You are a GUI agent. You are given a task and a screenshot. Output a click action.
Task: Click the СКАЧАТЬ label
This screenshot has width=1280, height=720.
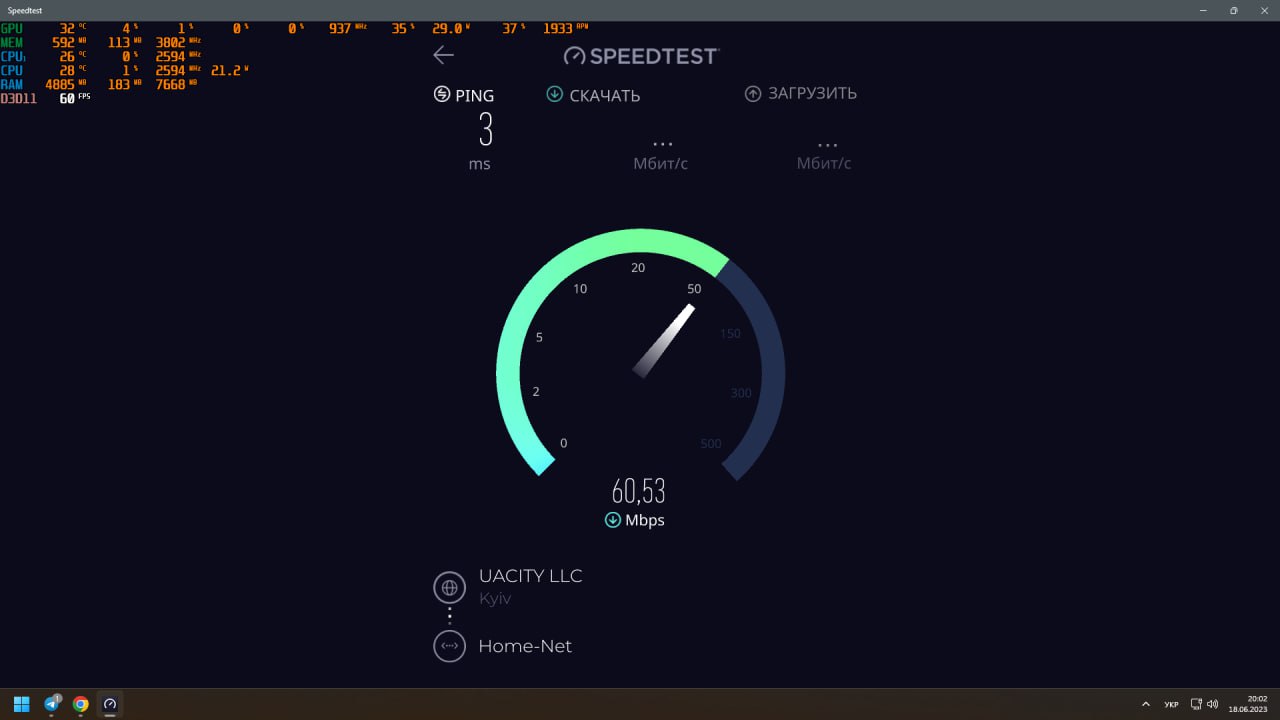605,96
